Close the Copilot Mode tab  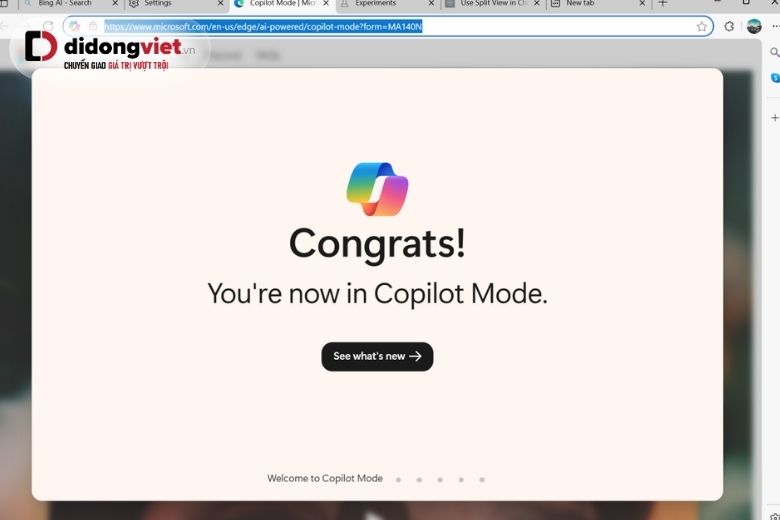pyautogui.click(x=326, y=3)
